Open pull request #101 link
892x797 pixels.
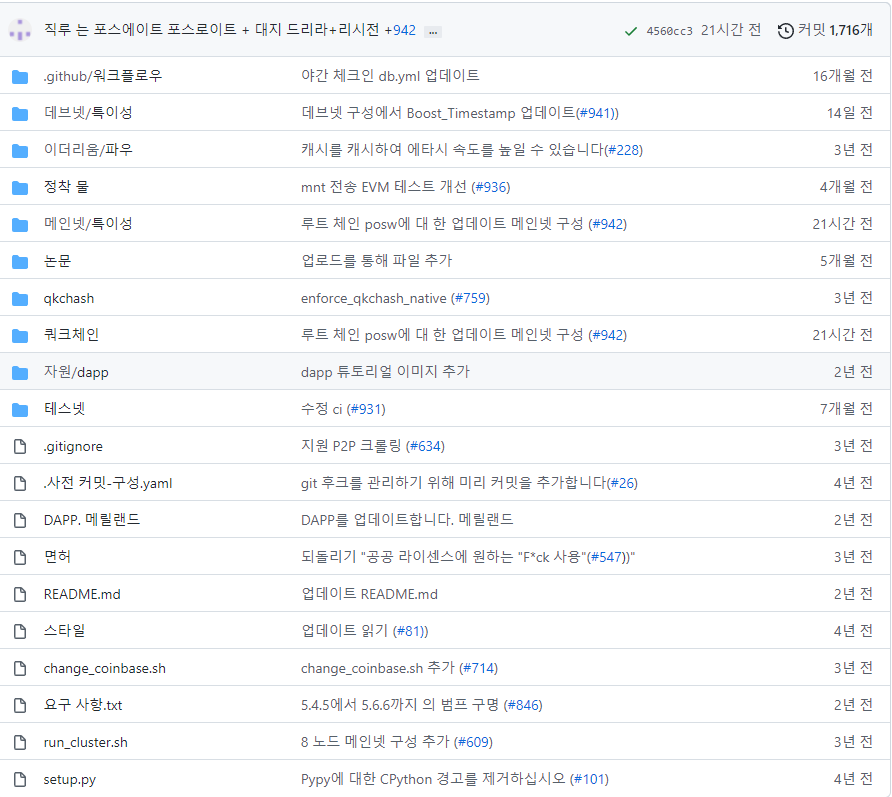pyautogui.click(x=589, y=779)
